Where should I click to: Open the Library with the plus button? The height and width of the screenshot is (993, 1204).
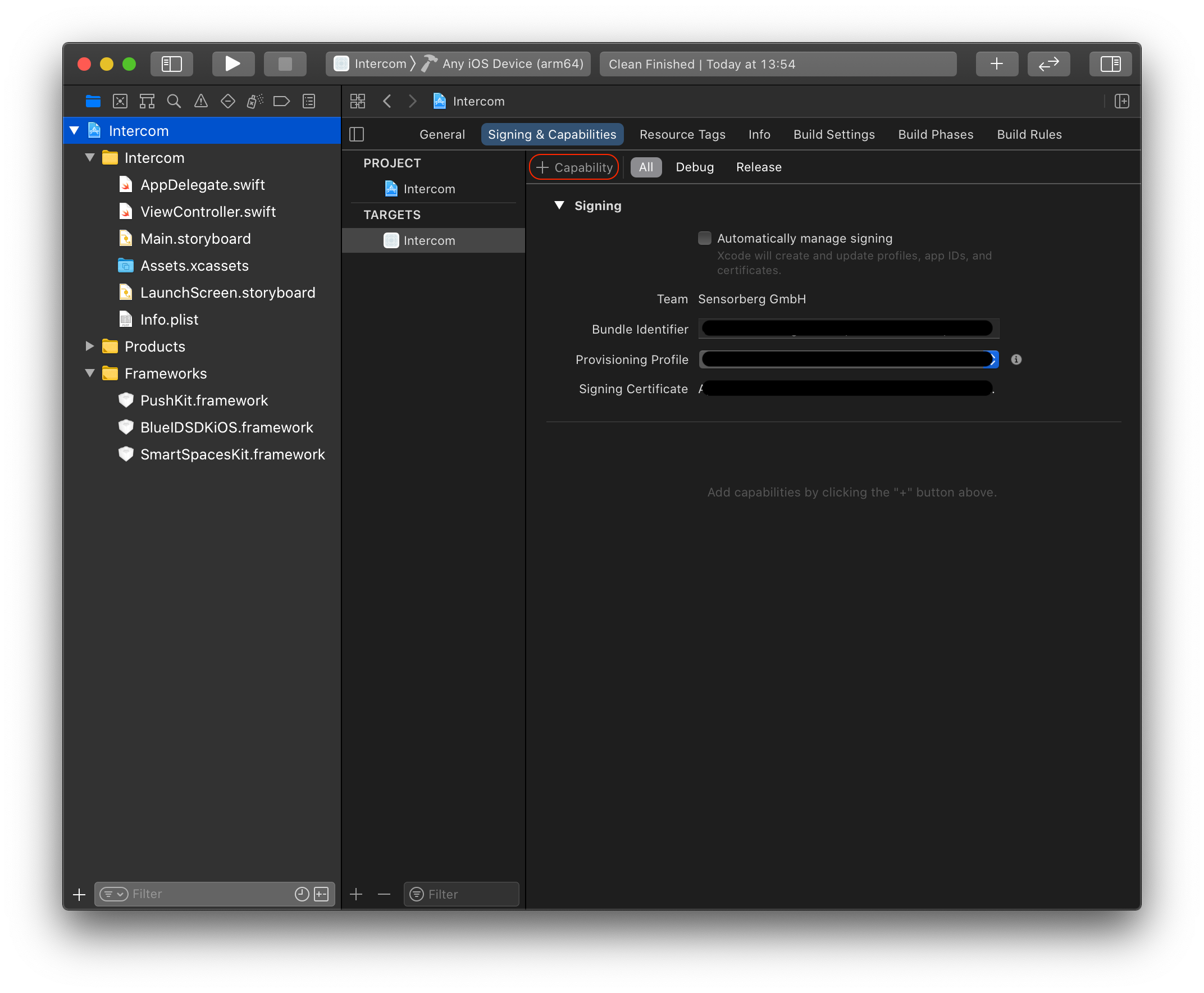point(996,63)
